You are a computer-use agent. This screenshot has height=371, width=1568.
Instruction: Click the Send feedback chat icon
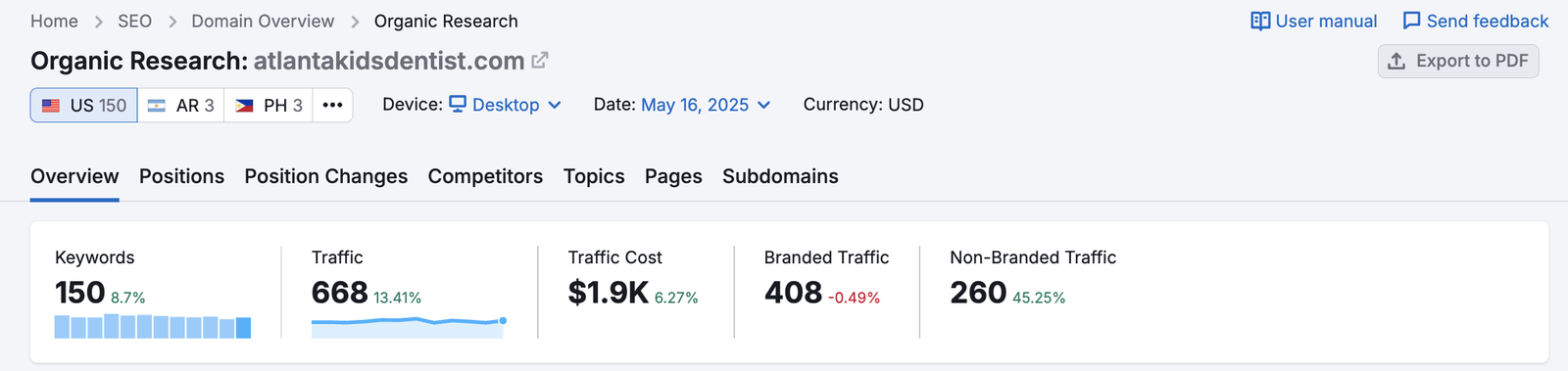coord(1411,21)
